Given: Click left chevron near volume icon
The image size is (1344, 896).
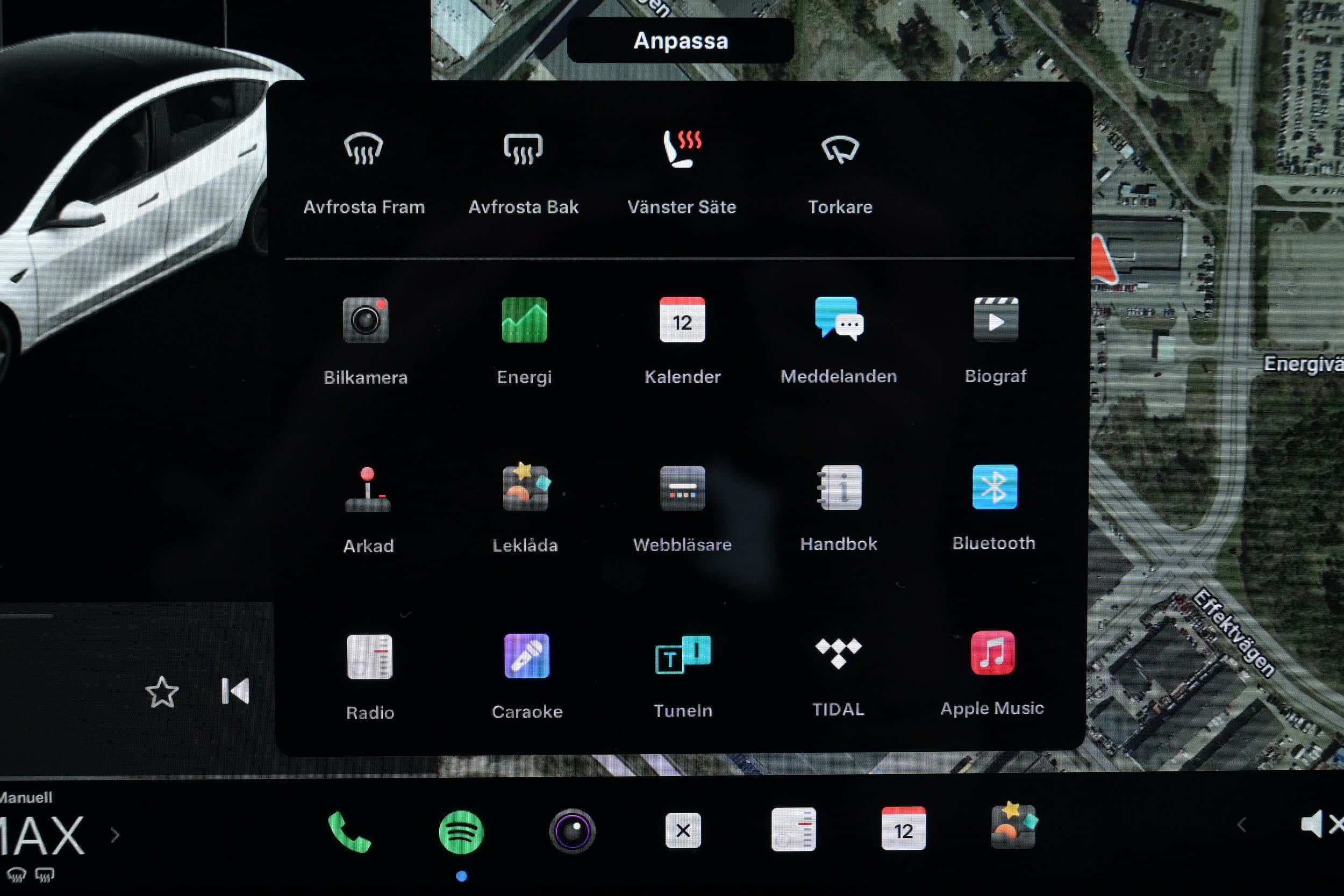Looking at the screenshot, I should (1241, 825).
